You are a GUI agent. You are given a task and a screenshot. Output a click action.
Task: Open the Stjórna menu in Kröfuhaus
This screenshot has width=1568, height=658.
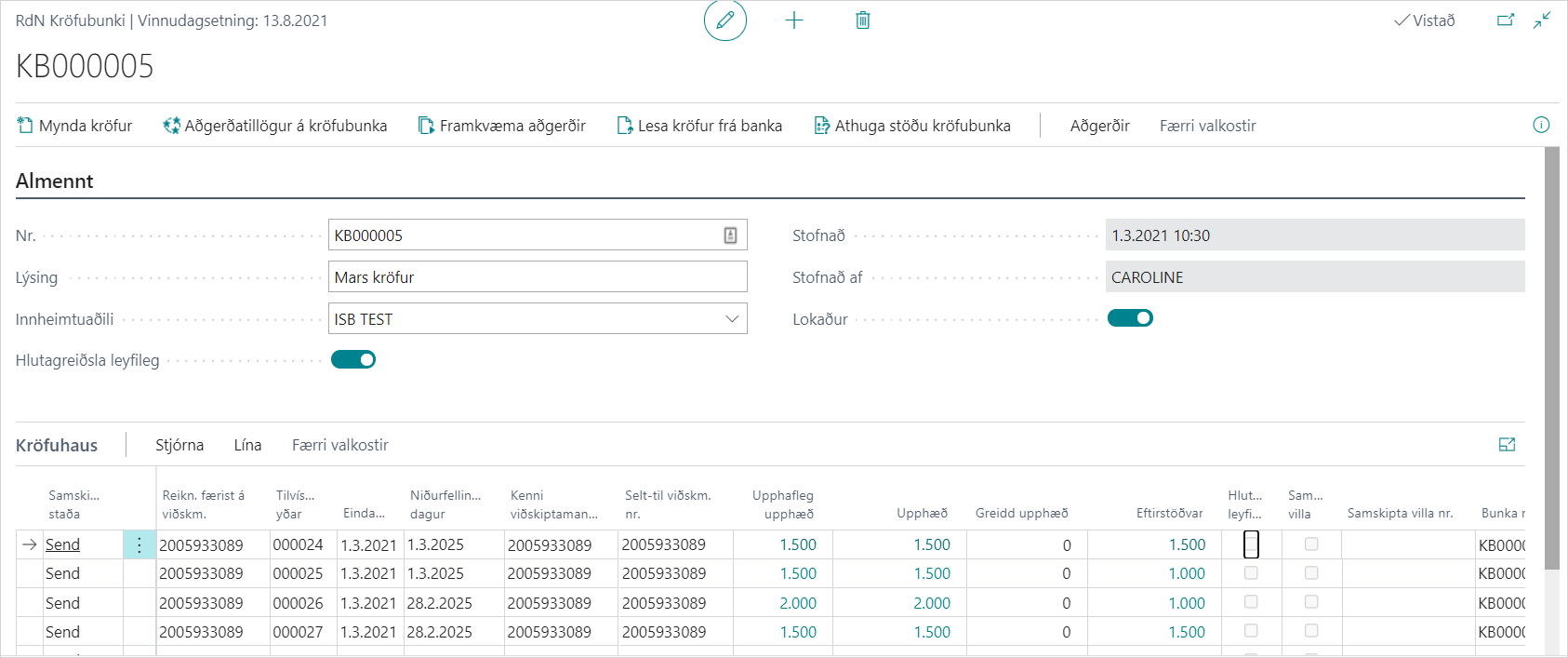(x=179, y=445)
